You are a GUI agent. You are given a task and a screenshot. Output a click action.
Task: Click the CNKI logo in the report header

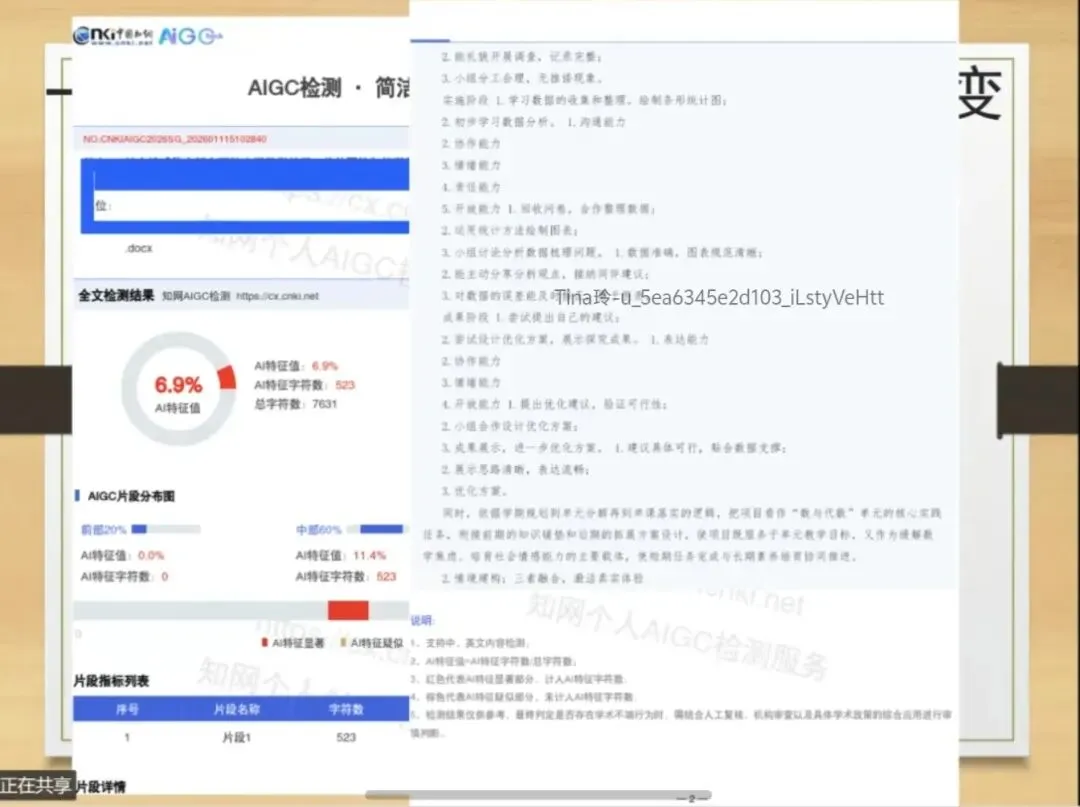(x=112, y=35)
